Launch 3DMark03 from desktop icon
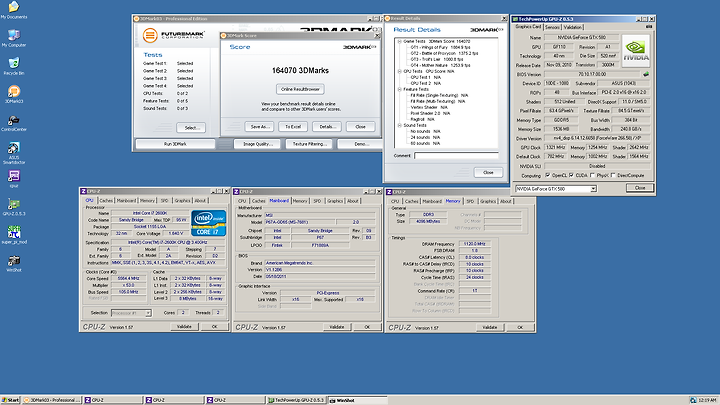Screen dimensions: 720x405 pyautogui.click(x=14, y=94)
